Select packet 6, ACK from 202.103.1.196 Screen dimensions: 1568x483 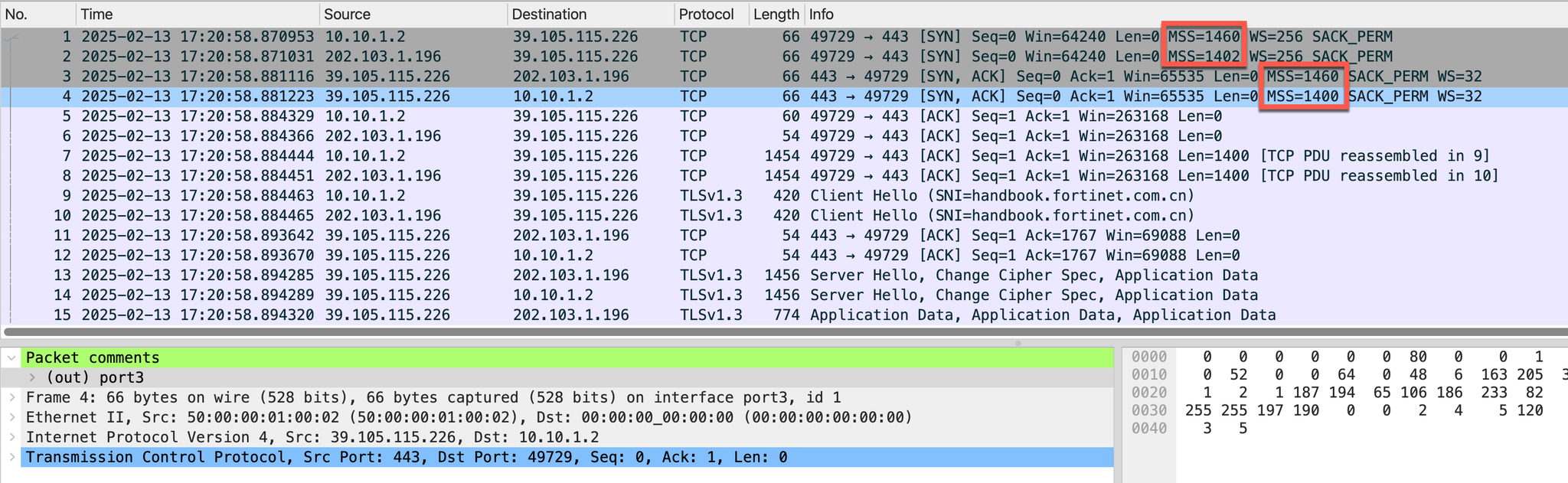tap(784, 136)
